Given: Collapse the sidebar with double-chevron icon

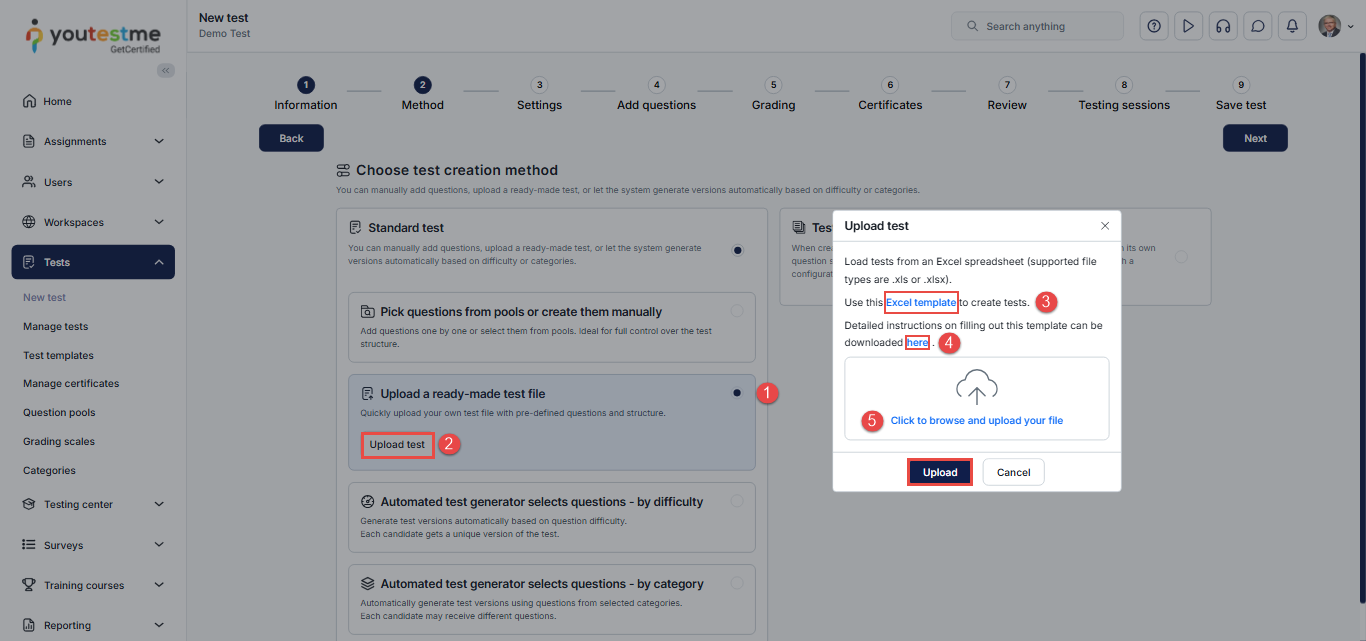Looking at the screenshot, I should (x=165, y=70).
